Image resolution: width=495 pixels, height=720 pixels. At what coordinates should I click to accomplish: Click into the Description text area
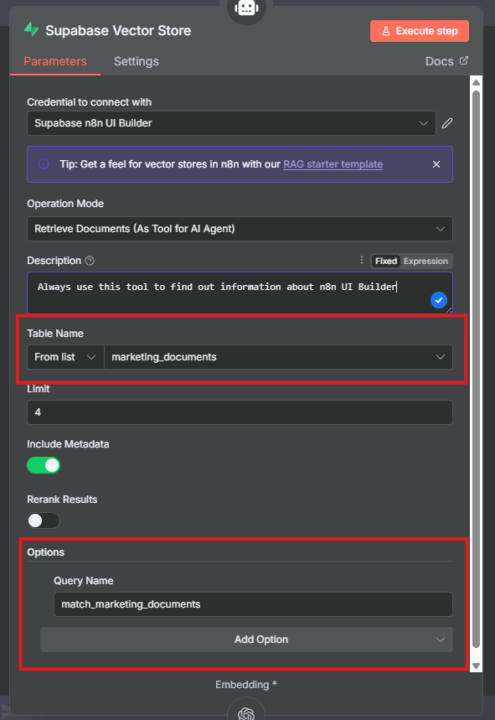point(240,292)
